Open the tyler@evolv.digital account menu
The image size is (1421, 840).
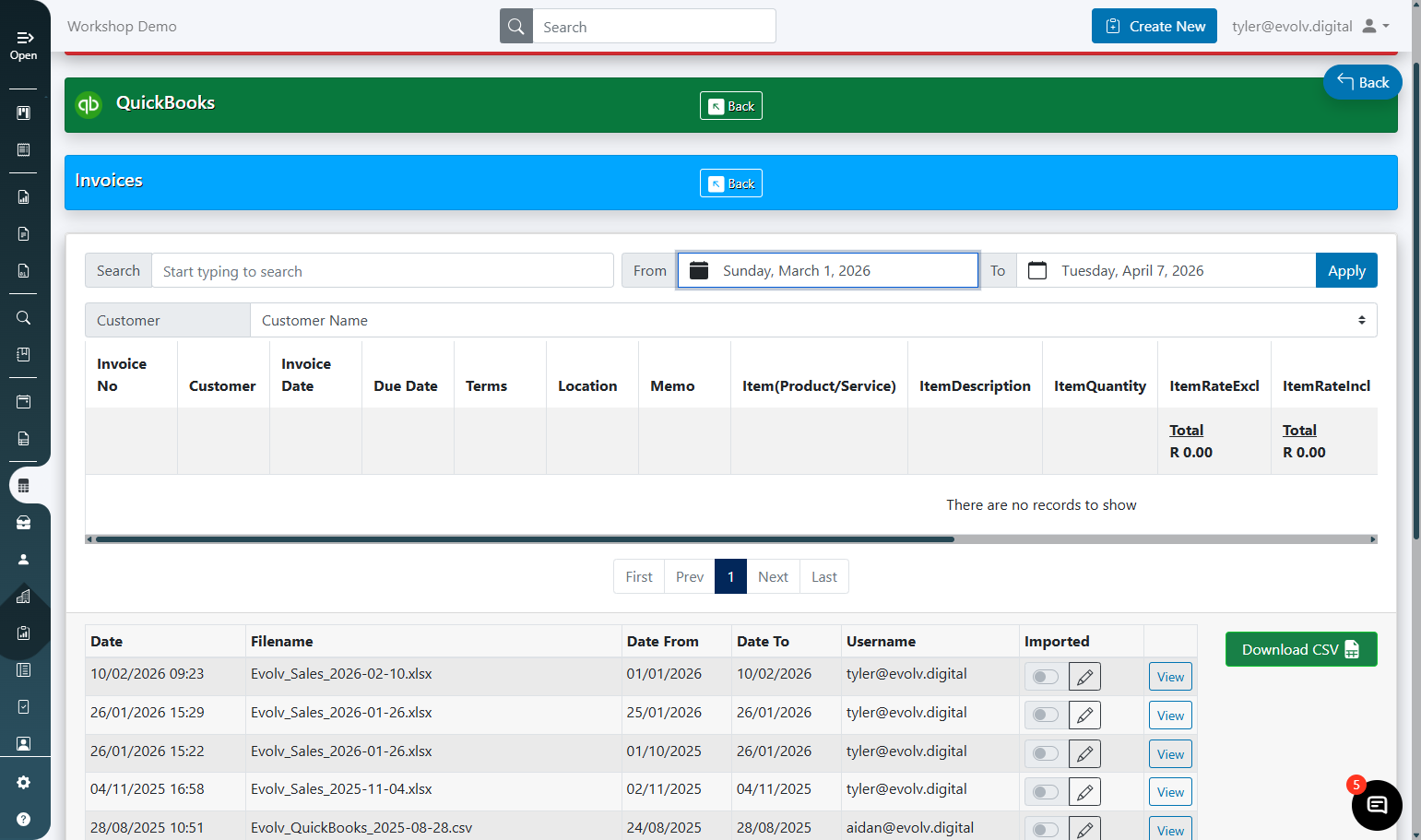(x=1310, y=26)
